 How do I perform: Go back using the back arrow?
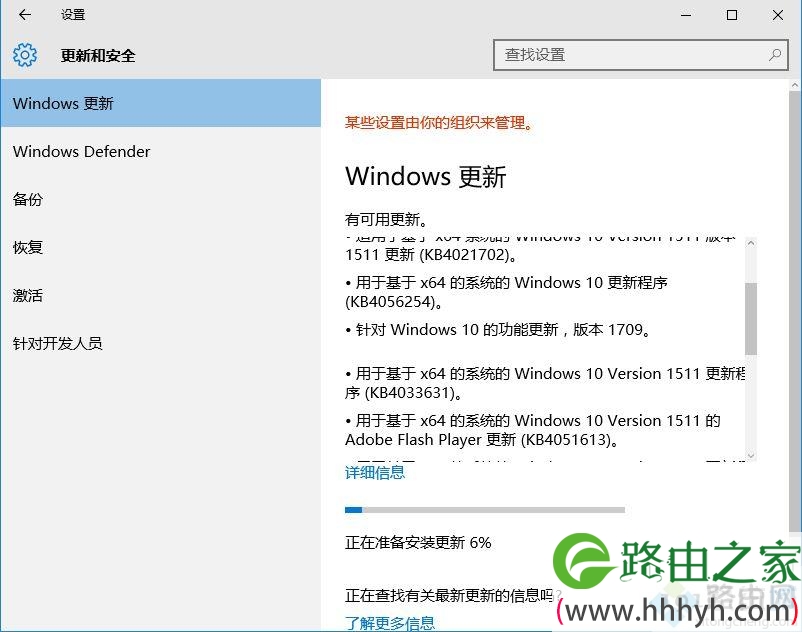click(25, 15)
